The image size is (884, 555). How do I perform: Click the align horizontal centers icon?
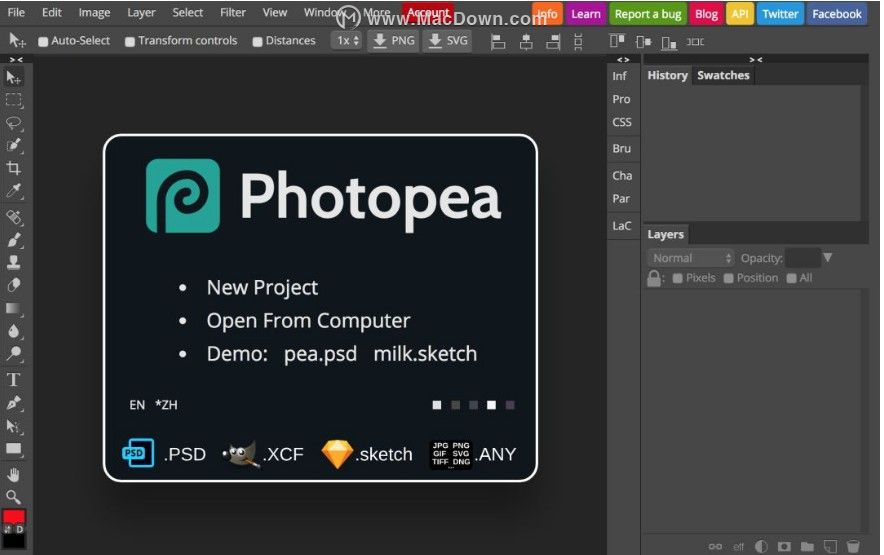[x=526, y=42]
